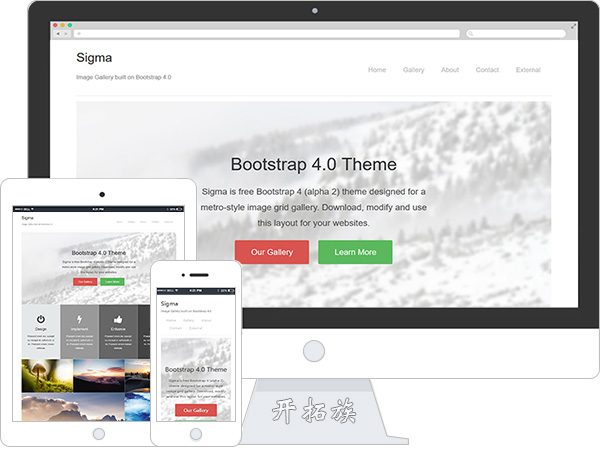
Task: Click the green Learn More button on desktop
Action: click(x=355, y=252)
